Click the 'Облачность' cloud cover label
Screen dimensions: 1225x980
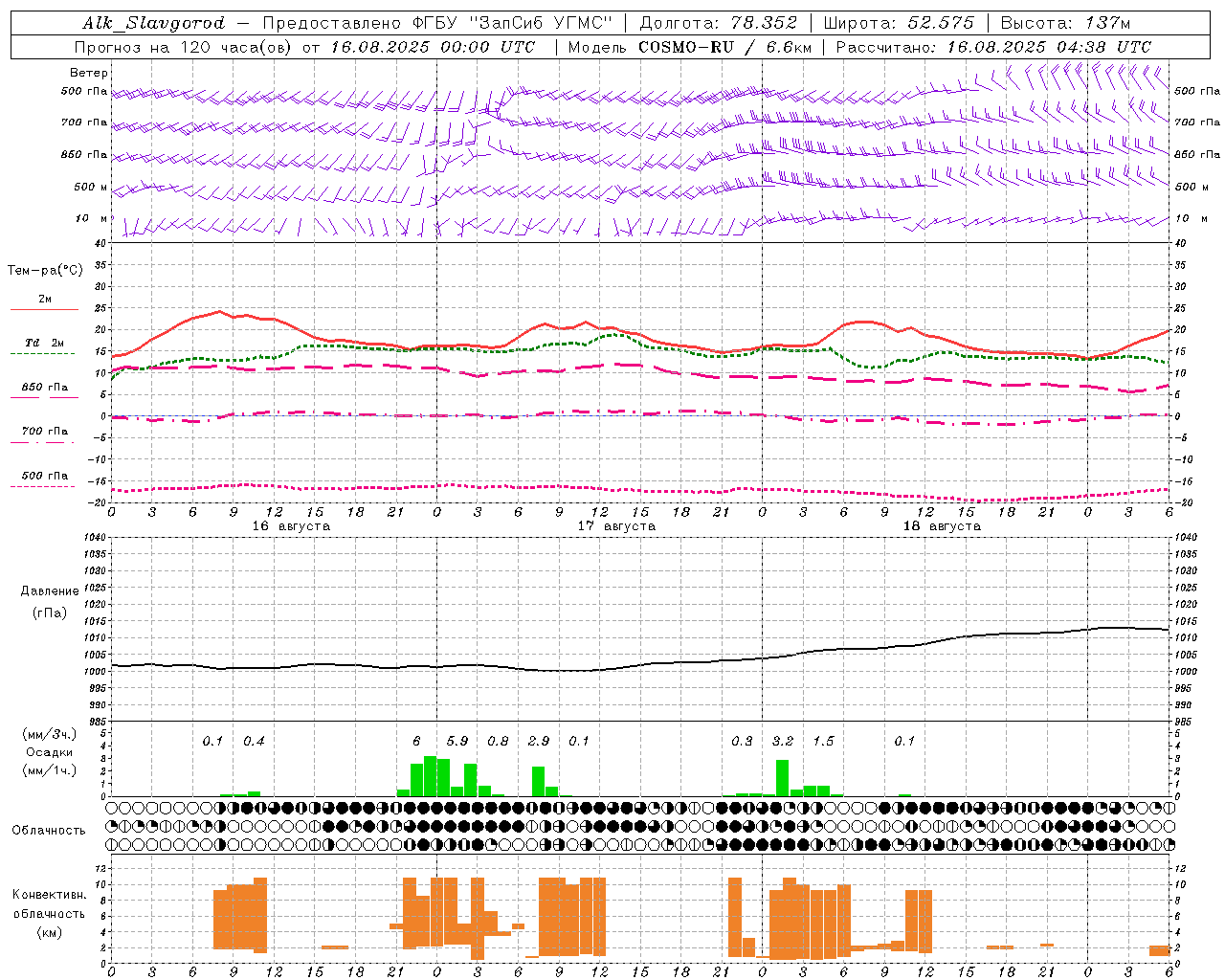49,831
